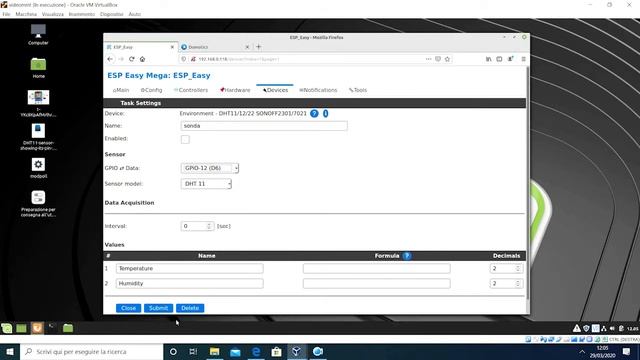Click the Firefox address bar URL

(239, 59)
